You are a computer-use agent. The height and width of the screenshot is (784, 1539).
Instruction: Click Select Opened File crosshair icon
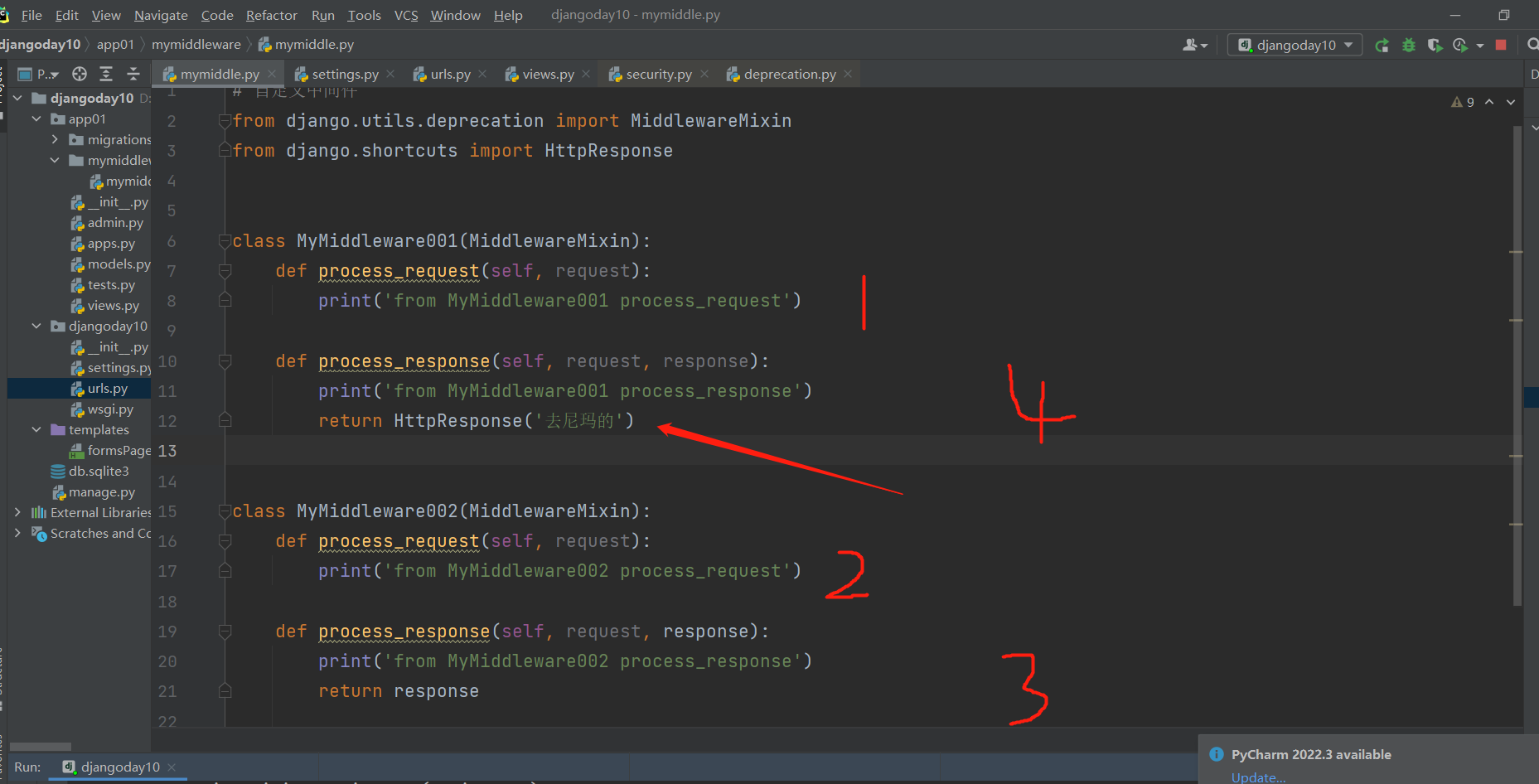click(x=80, y=74)
